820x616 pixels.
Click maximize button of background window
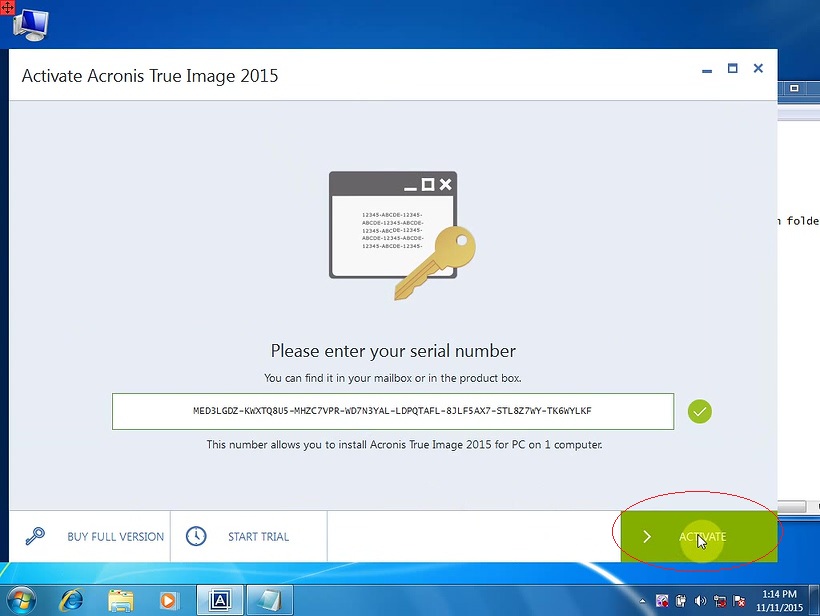point(794,88)
